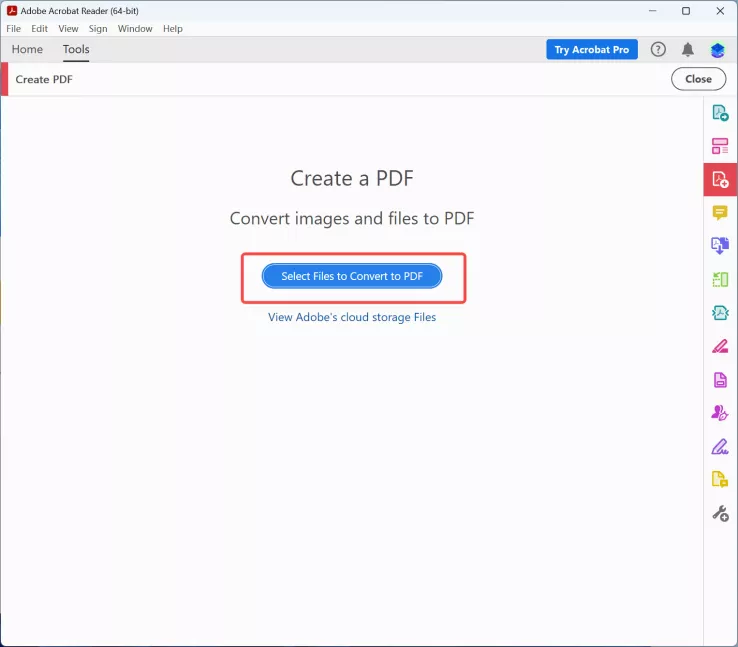This screenshot has width=738, height=647.
Task: Close the Create PDF tool panel
Action: click(698, 79)
